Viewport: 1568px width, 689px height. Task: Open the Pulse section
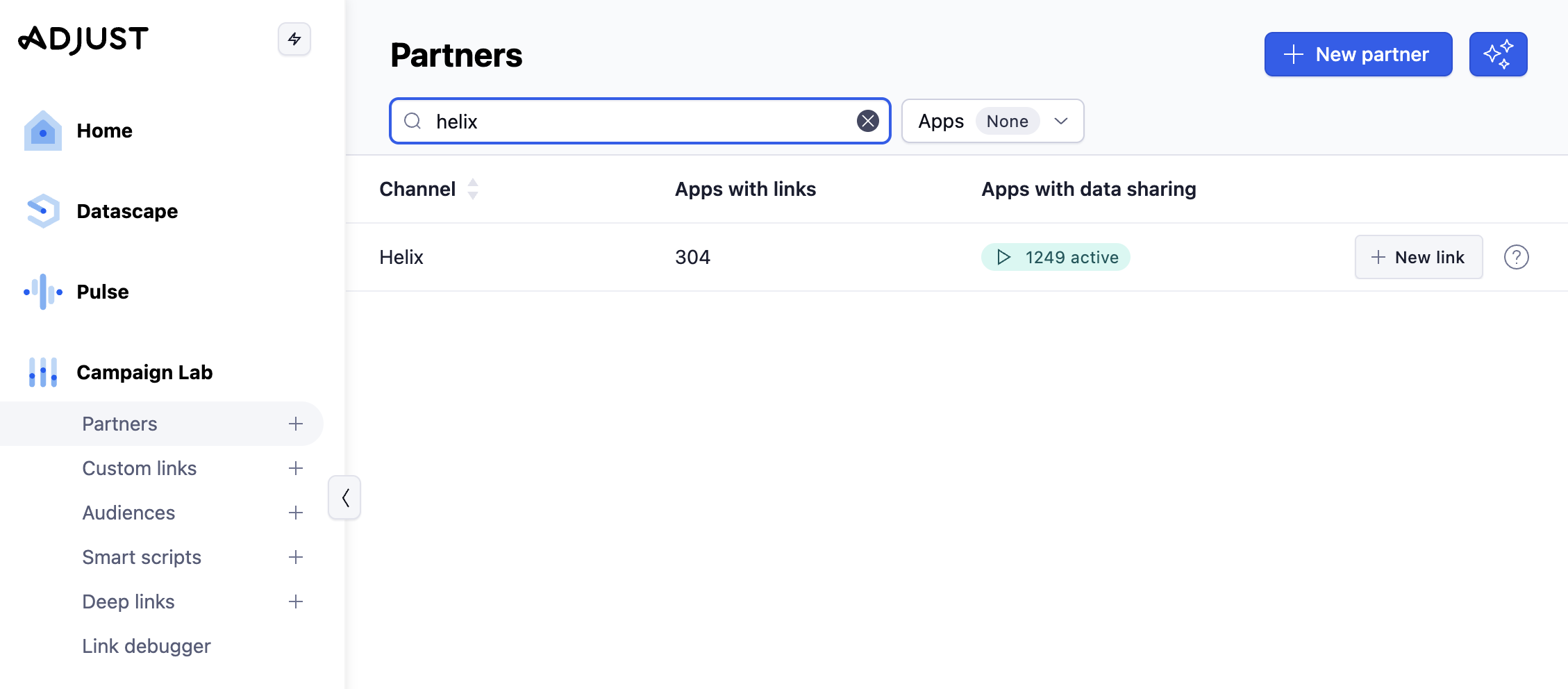click(x=103, y=292)
